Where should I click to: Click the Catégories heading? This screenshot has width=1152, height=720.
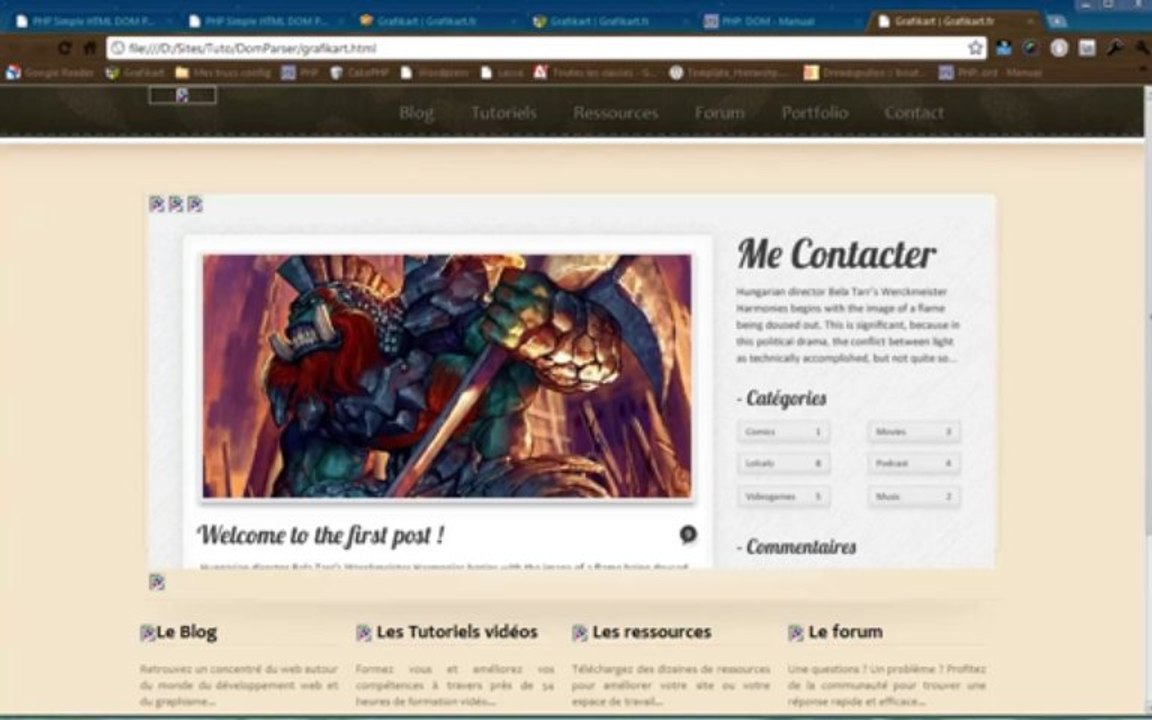click(782, 398)
